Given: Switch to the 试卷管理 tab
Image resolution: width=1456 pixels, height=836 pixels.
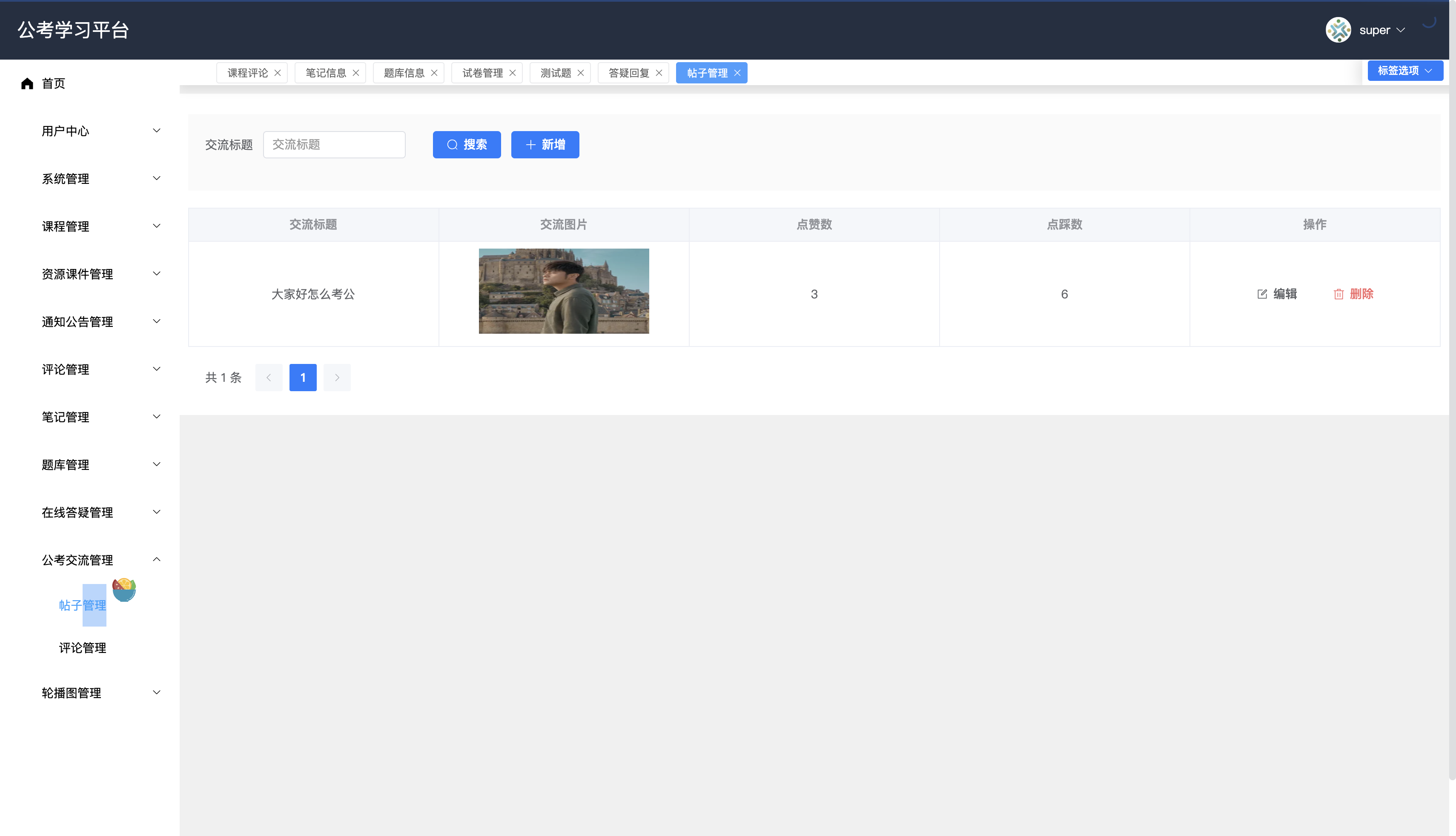Looking at the screenshot, I should pyautogui.click(x=482, y=73).
